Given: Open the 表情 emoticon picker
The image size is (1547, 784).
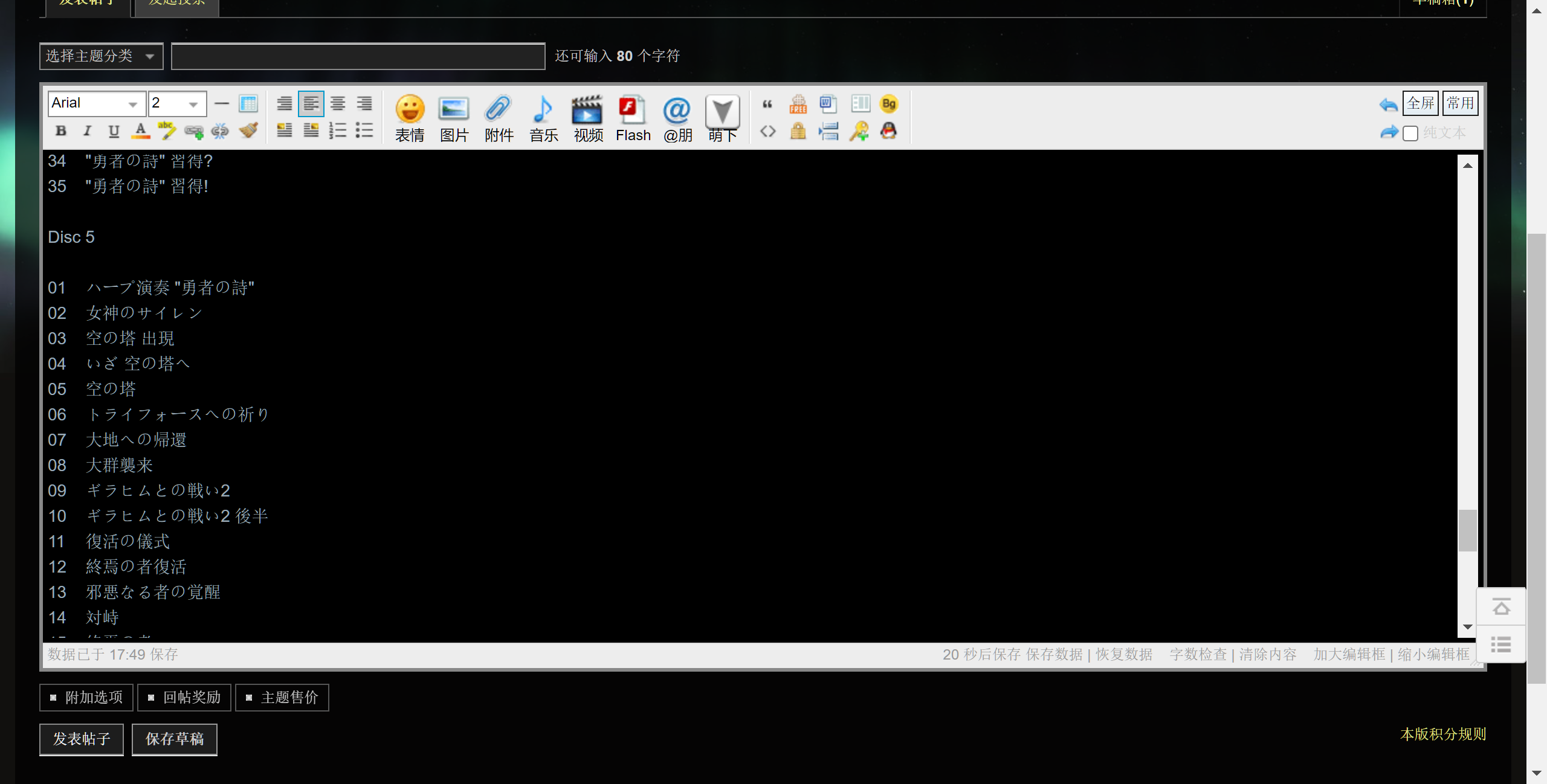Looking at the screenshot, I should click(x=410, y=118).
